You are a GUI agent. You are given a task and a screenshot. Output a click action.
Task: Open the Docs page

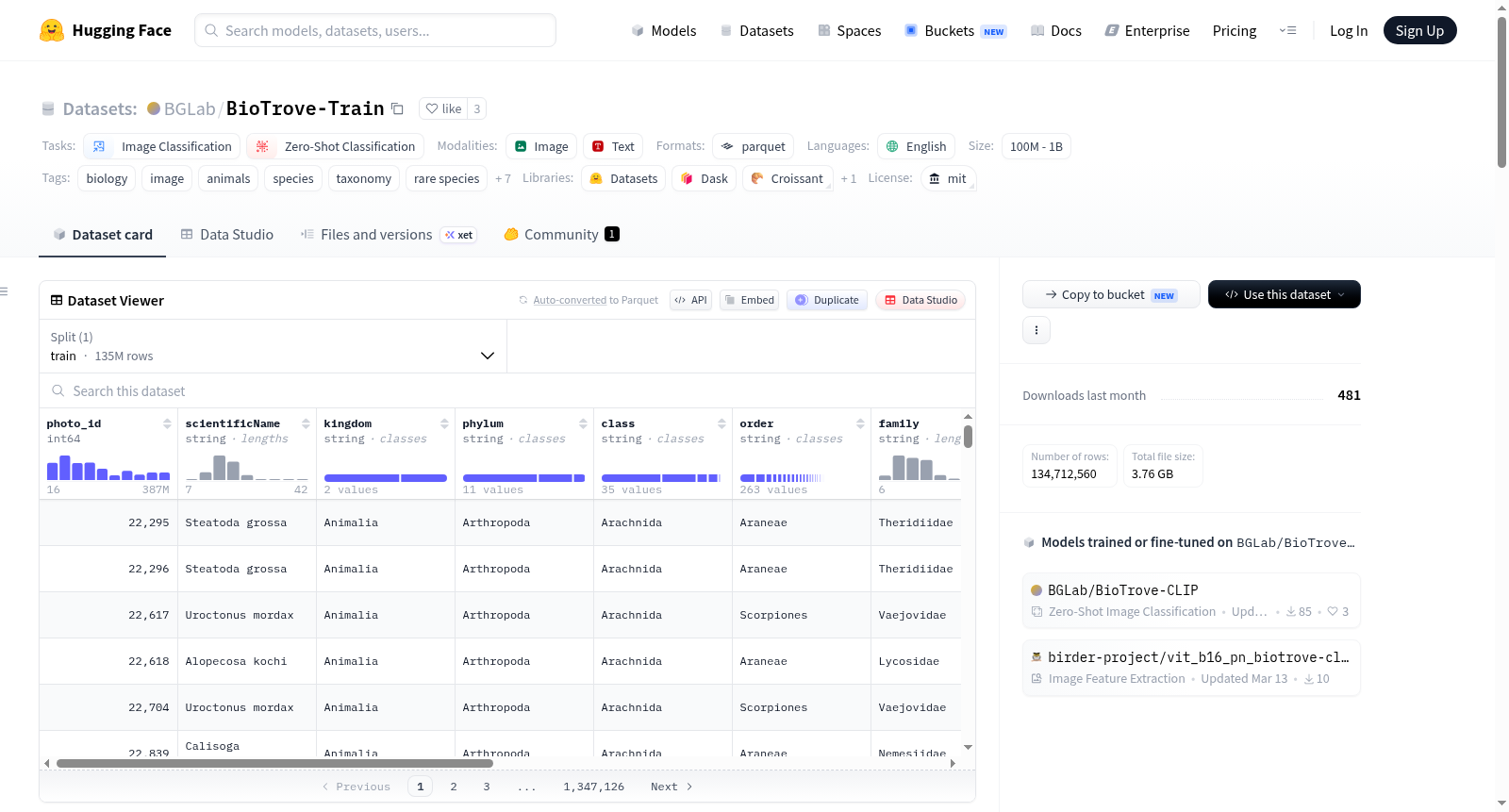point(1055,30)
